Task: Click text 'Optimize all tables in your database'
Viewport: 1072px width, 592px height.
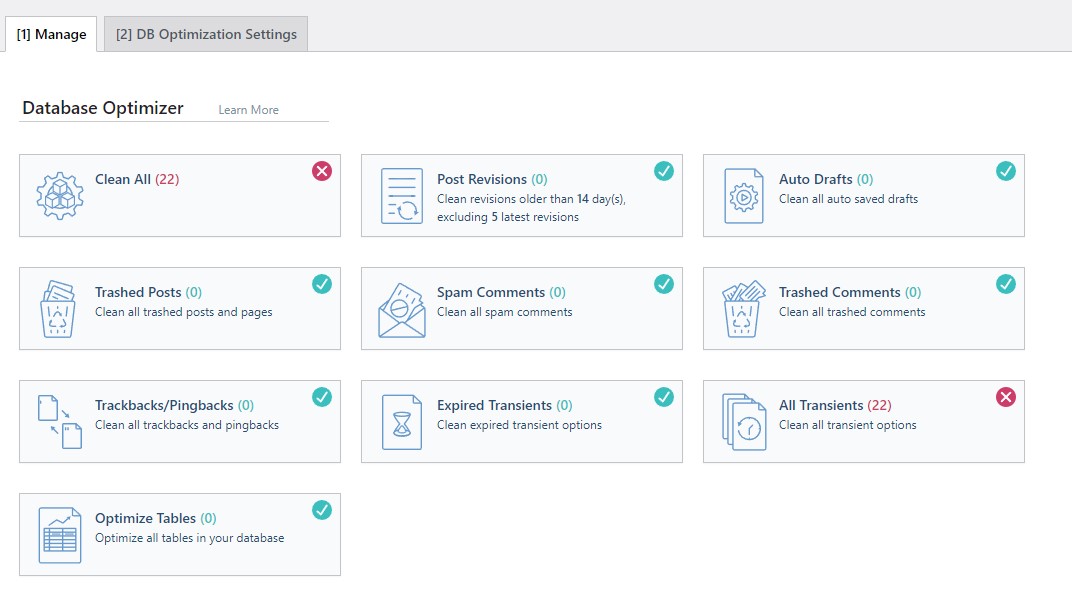Action: point(189,538)
